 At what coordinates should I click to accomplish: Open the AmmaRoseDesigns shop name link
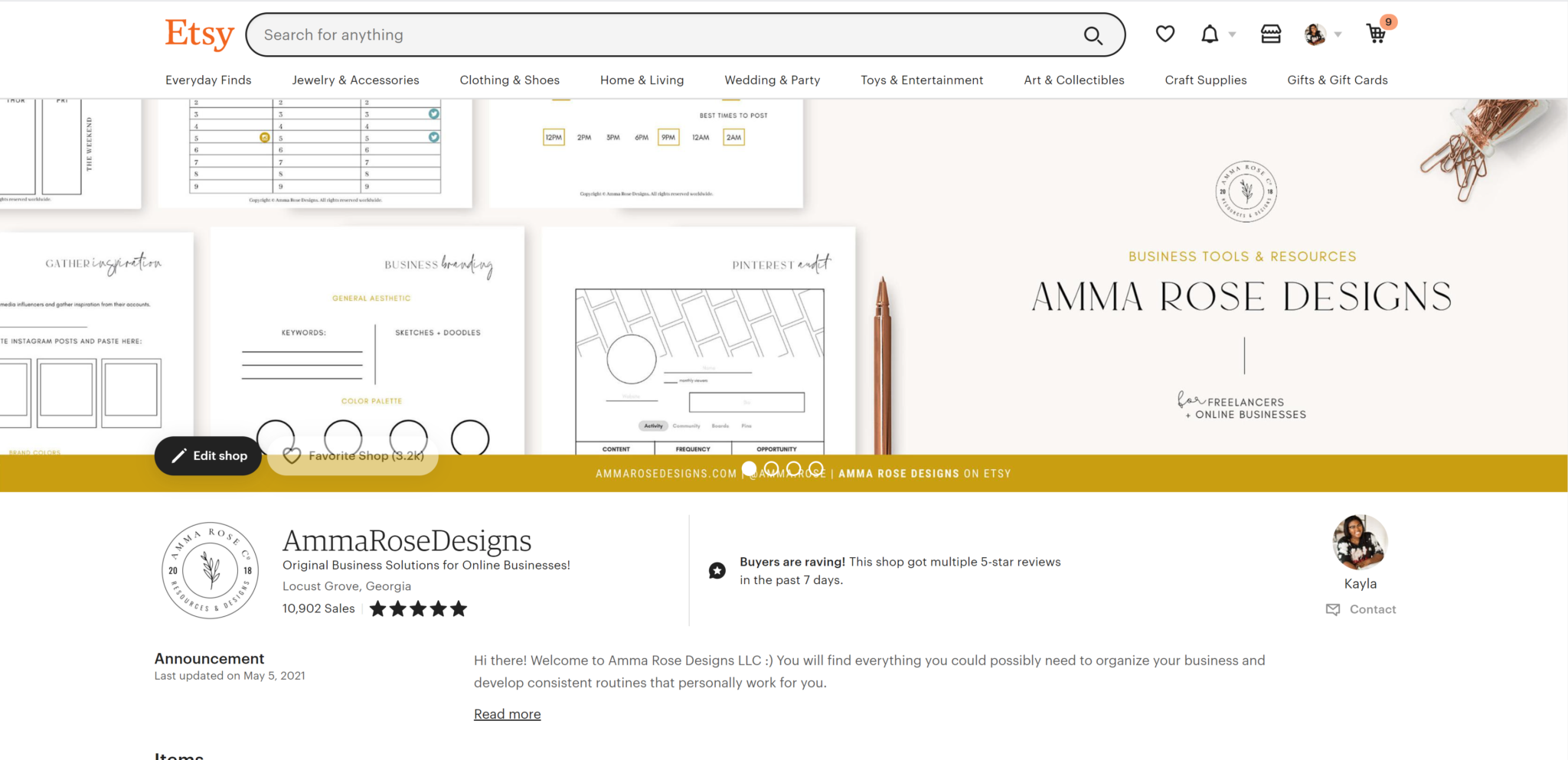tap(407, 541)
